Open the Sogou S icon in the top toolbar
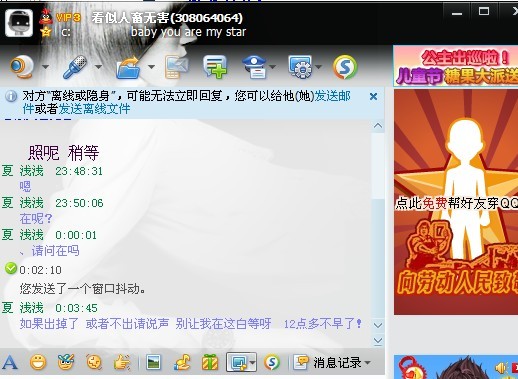Viewport: 518px width, 379px height. pyautogui.click(x=345, y=67)
